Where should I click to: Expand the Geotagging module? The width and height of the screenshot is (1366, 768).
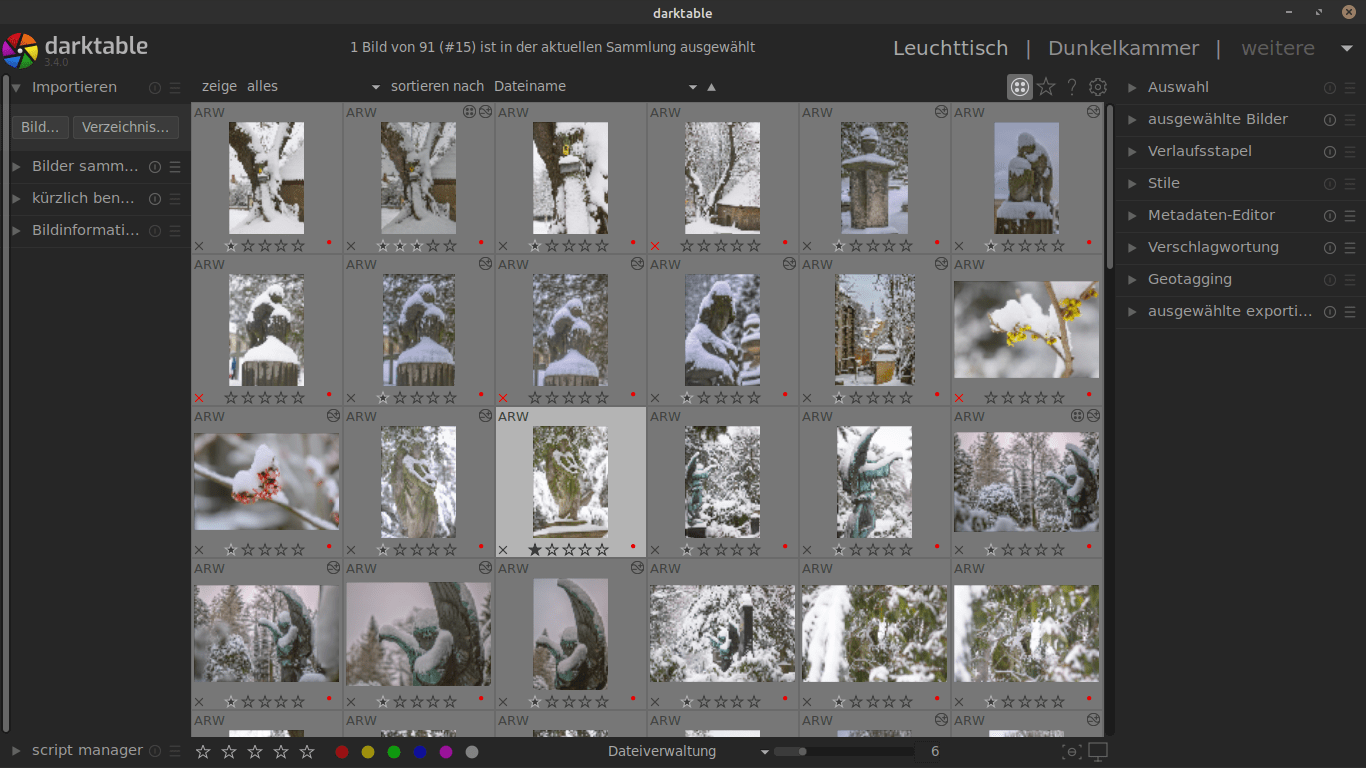pyautogui.click(x=1132, y=280)
